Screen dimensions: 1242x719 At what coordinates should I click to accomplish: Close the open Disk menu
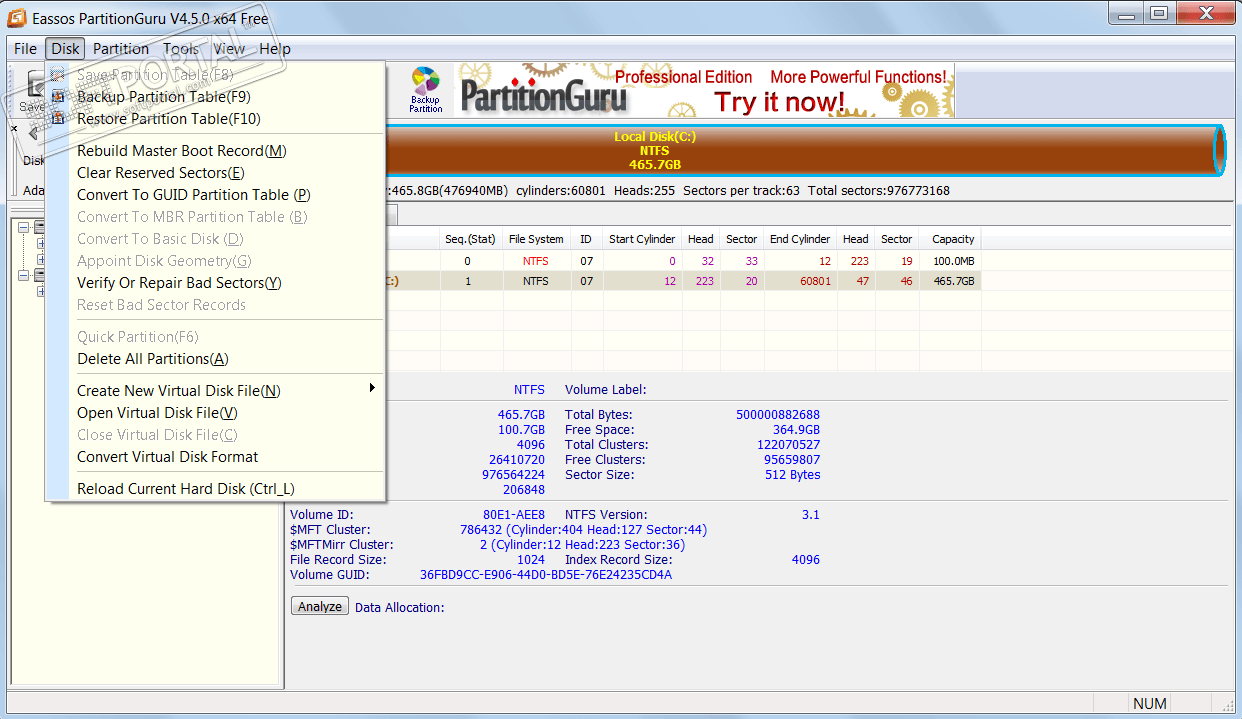tap(65, 48)
